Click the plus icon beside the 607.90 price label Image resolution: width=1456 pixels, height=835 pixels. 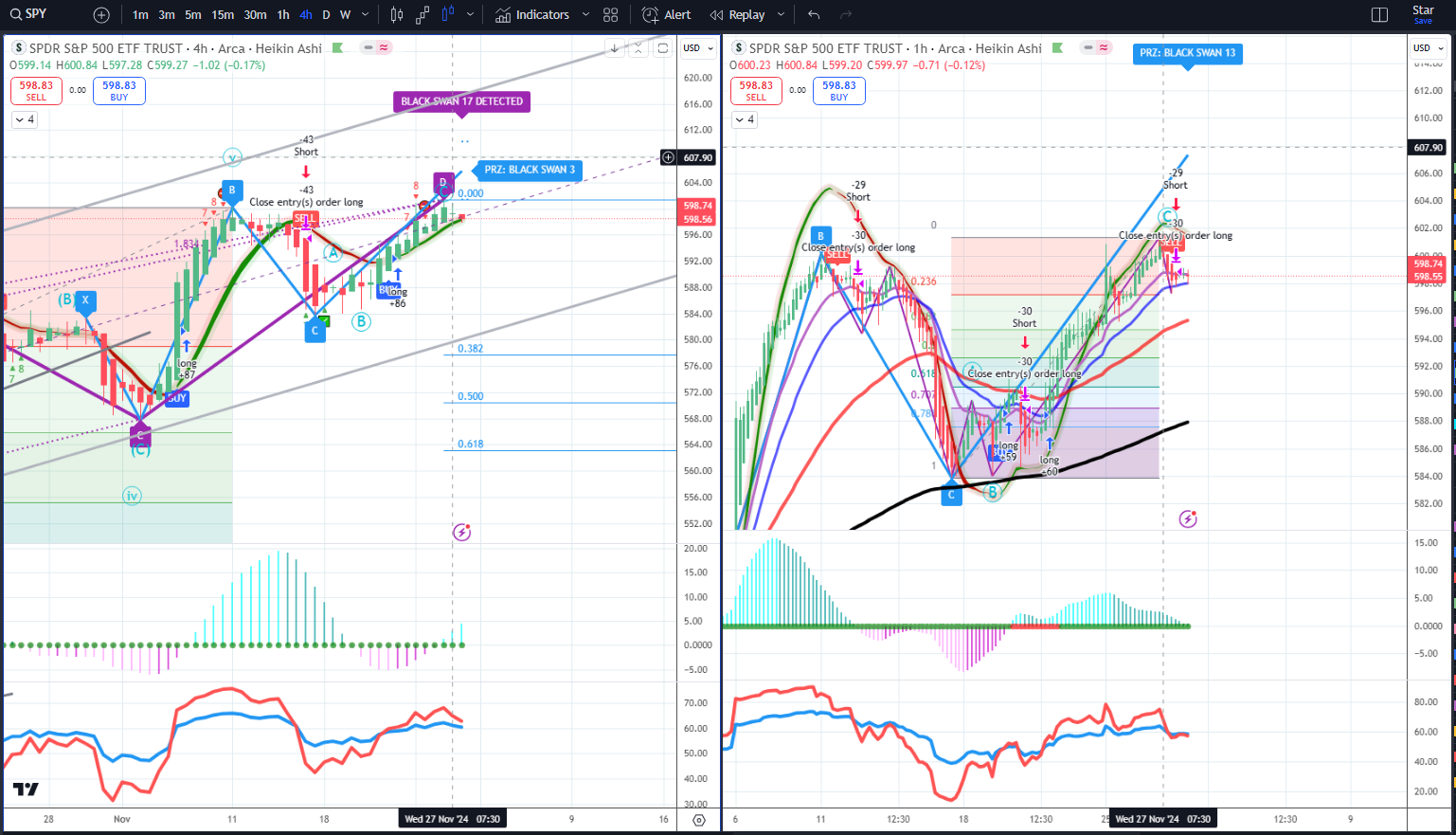pyautogui.click(x=668, y=157)
